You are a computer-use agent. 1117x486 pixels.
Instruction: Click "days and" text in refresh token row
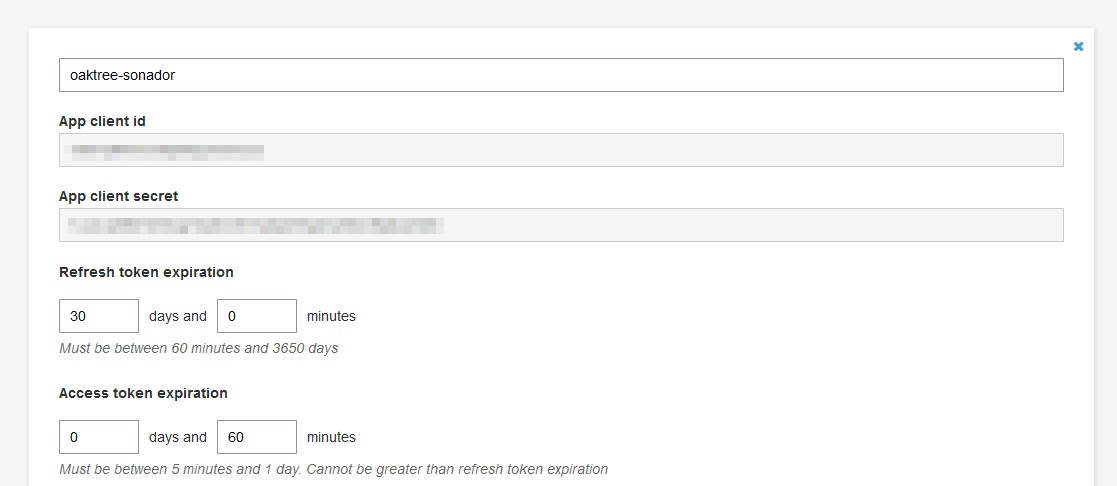(x=178, y=316)
